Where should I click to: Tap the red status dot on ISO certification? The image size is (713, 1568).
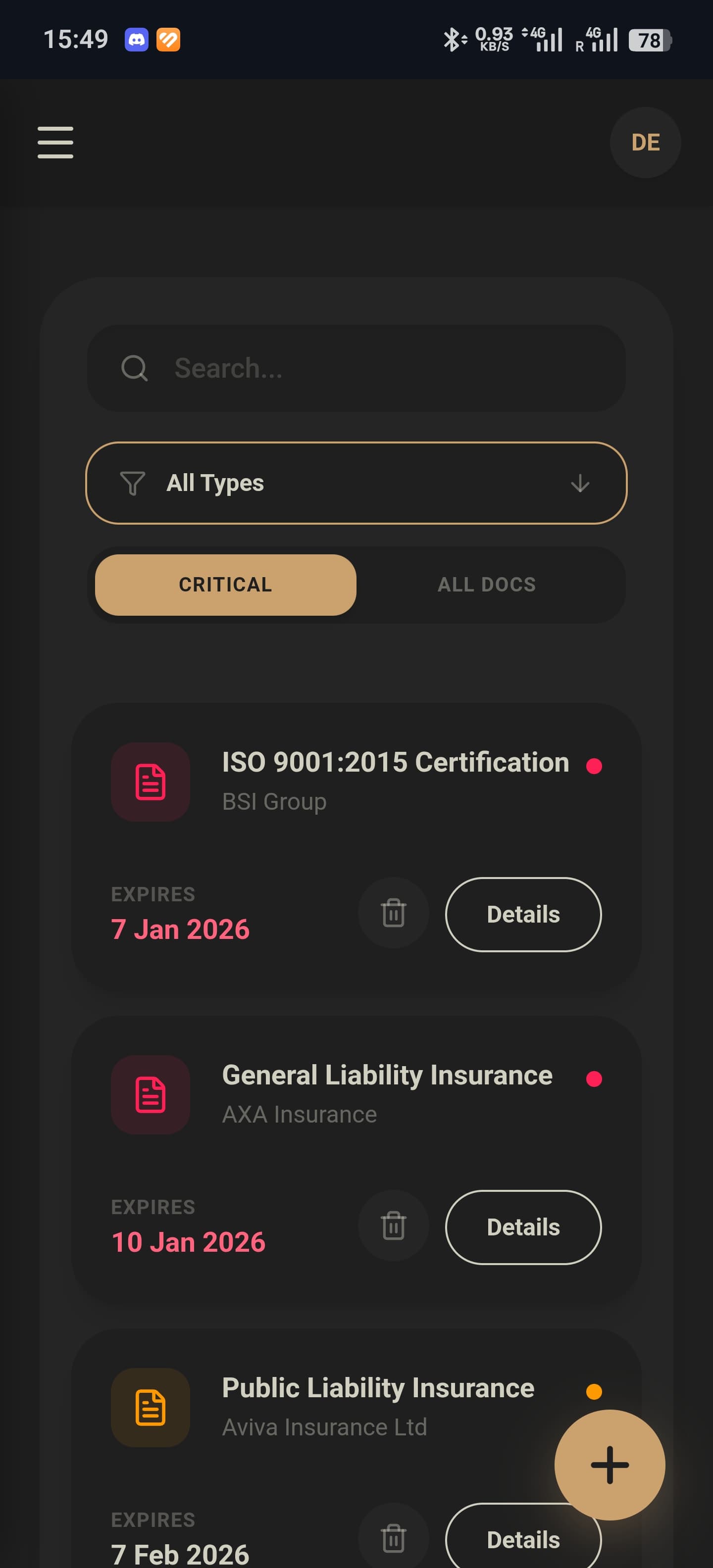coord(594,766)
